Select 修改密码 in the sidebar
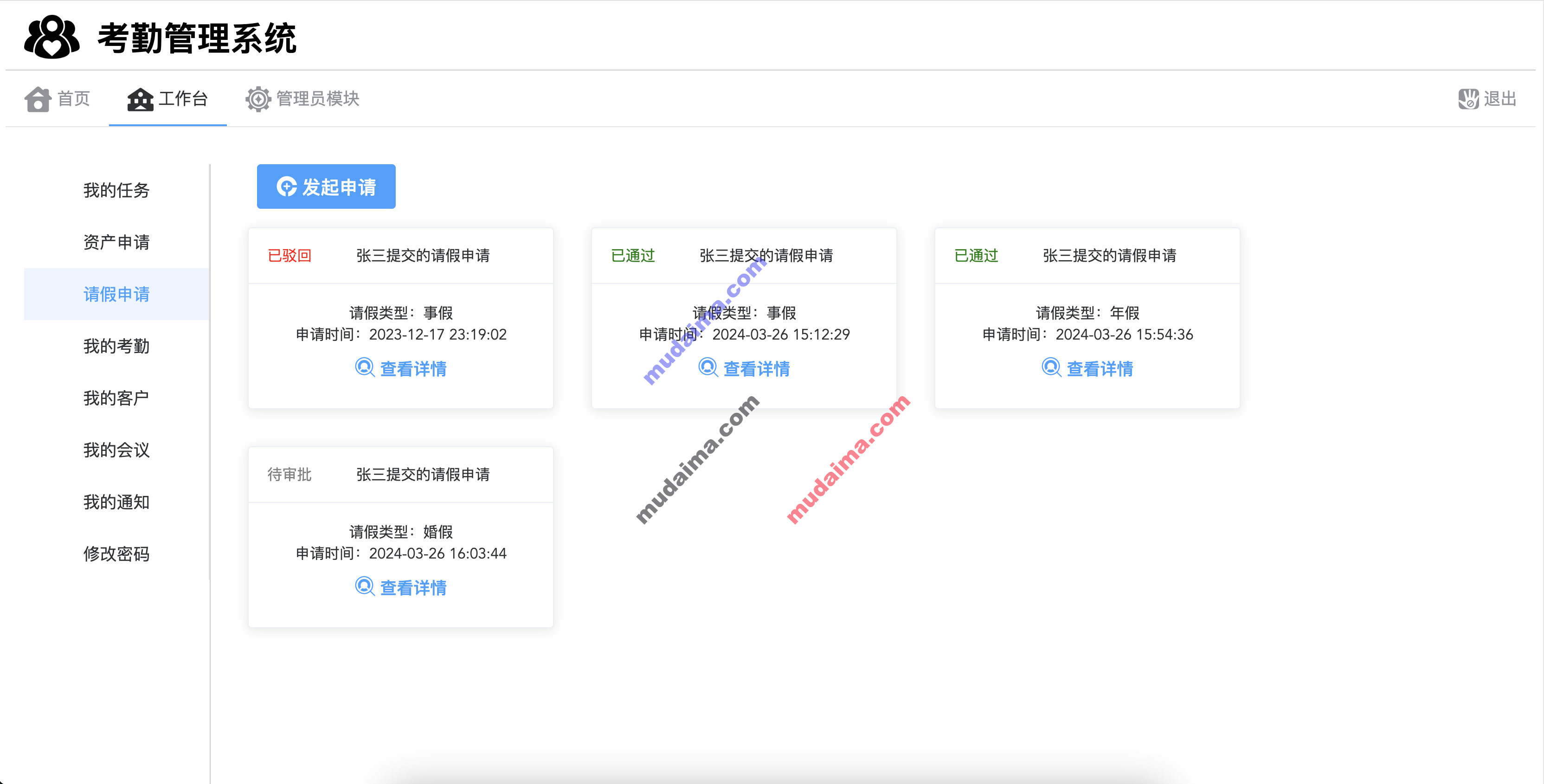 [116, 554]
